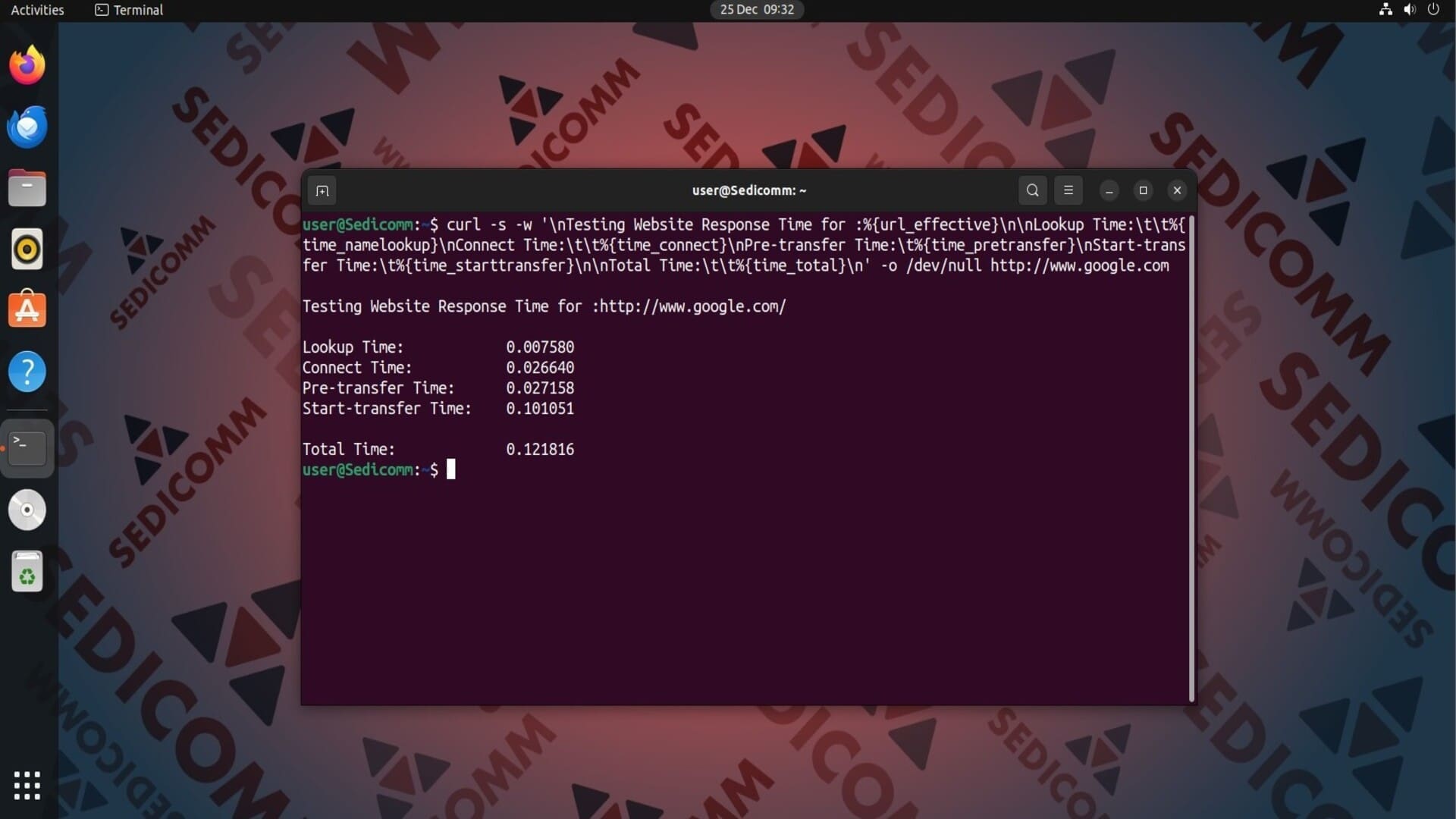The image size is (1456, 819).
Task: Click the terminal's vertical scrollbar
Action: [1191, 455]
